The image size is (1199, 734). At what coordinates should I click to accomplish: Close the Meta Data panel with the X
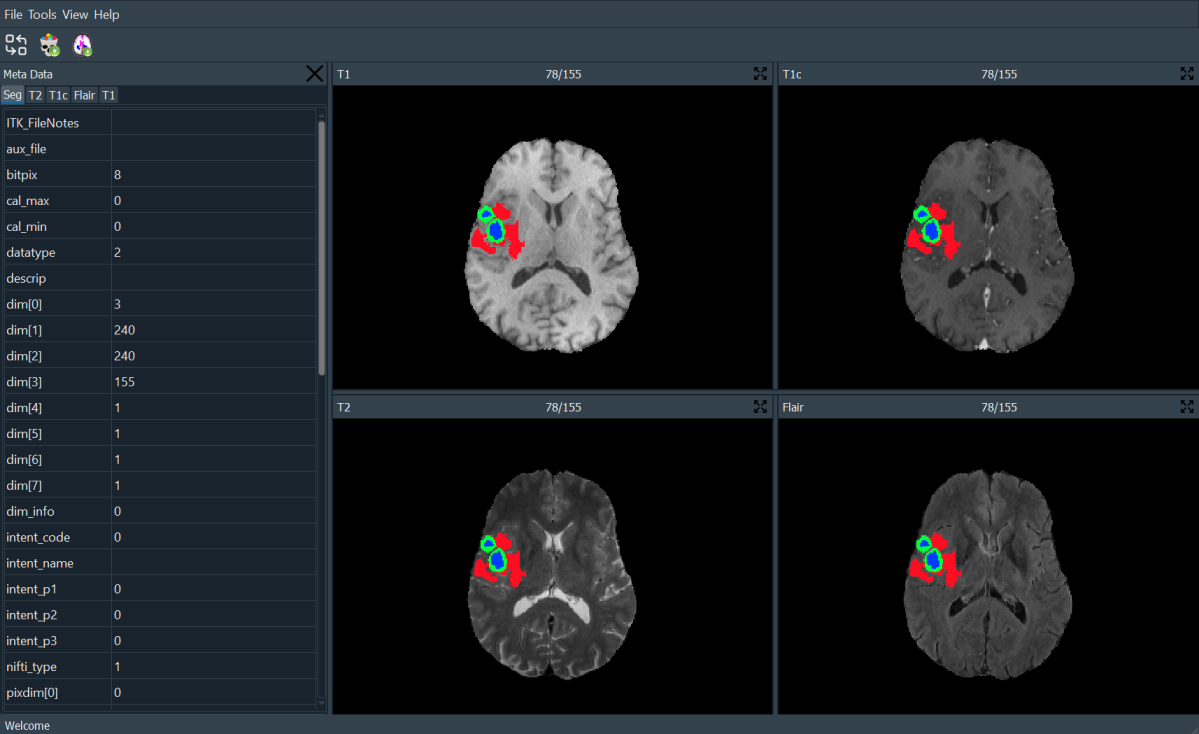[314, 73]
